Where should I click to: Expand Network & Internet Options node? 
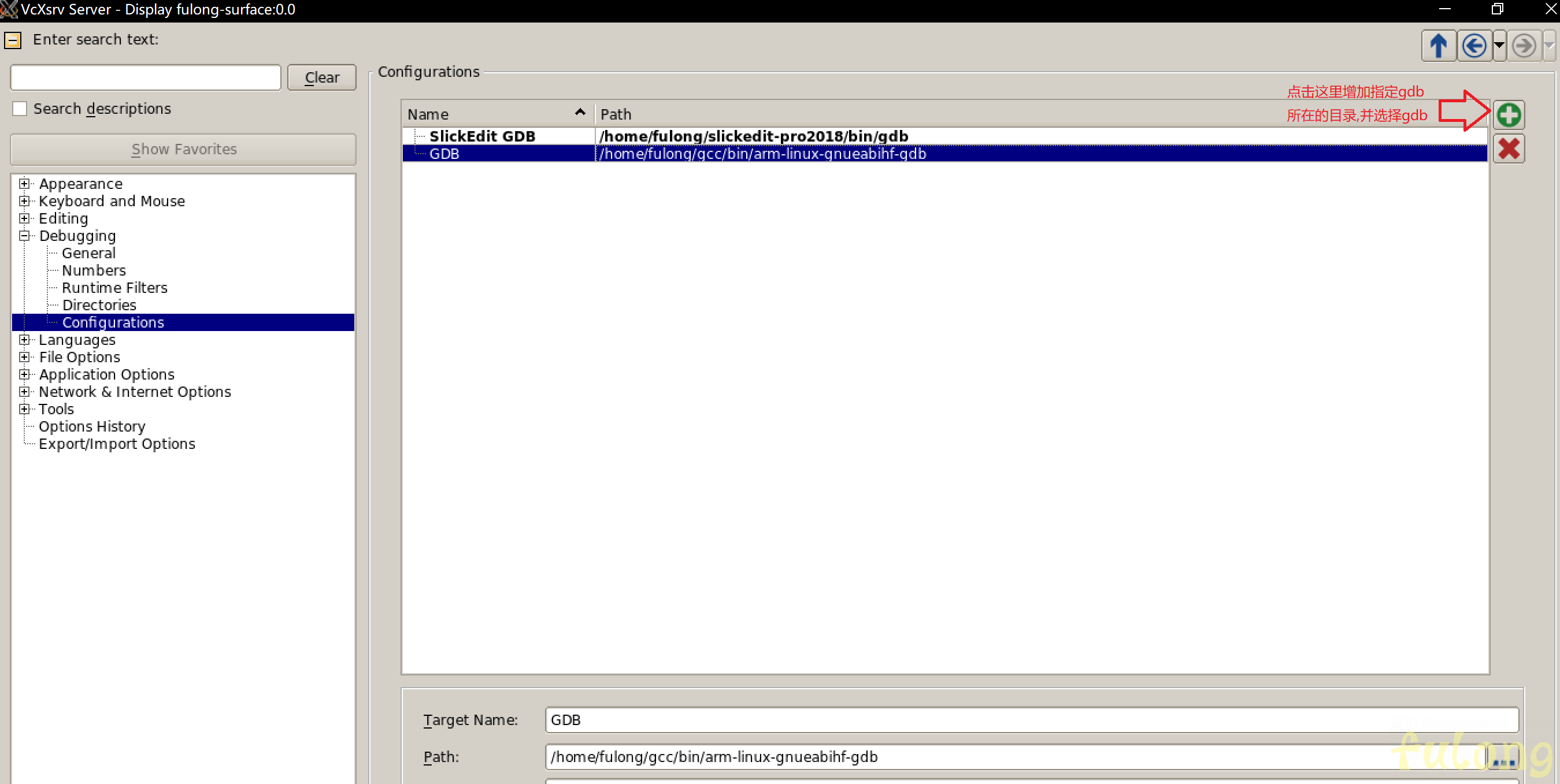pos(24,392)
